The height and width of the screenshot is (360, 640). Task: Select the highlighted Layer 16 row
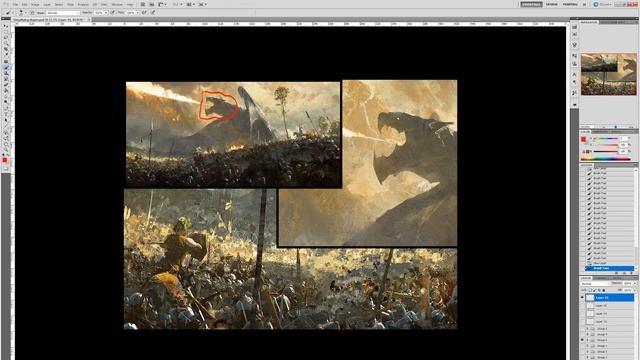tap(609, 297)
